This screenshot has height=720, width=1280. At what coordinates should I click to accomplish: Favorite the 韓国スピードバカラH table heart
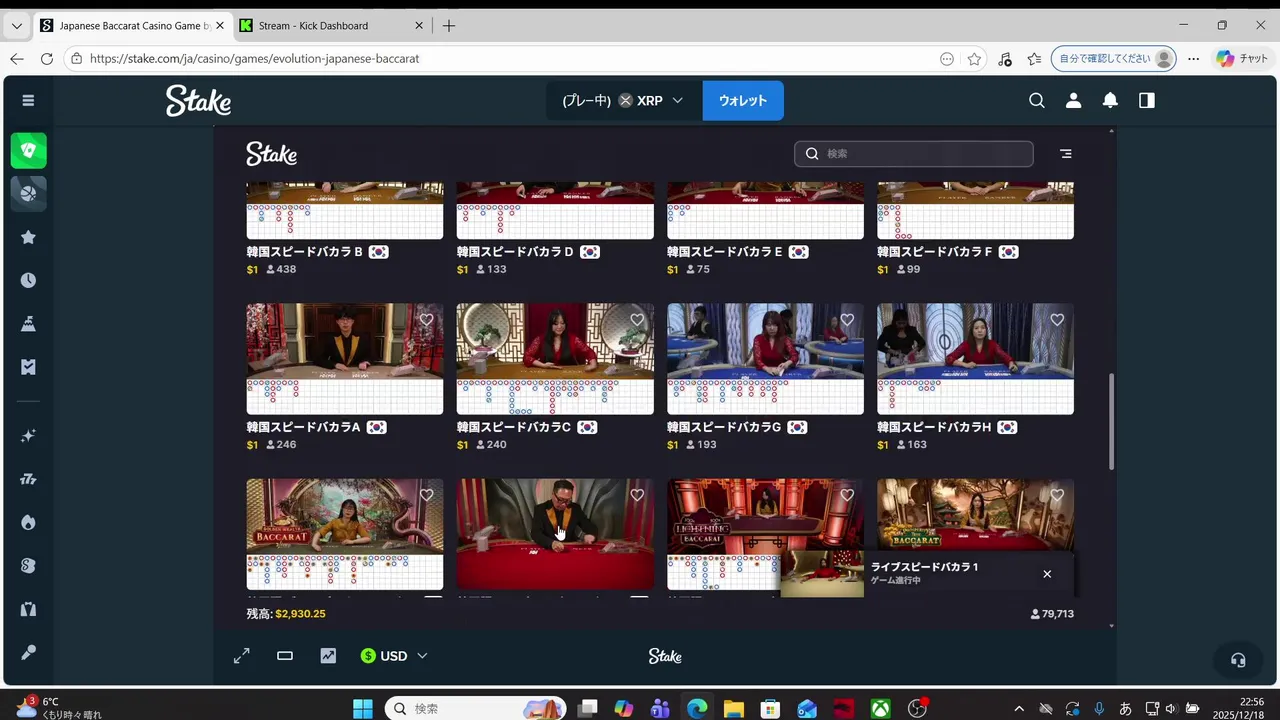pos(1057,320)
